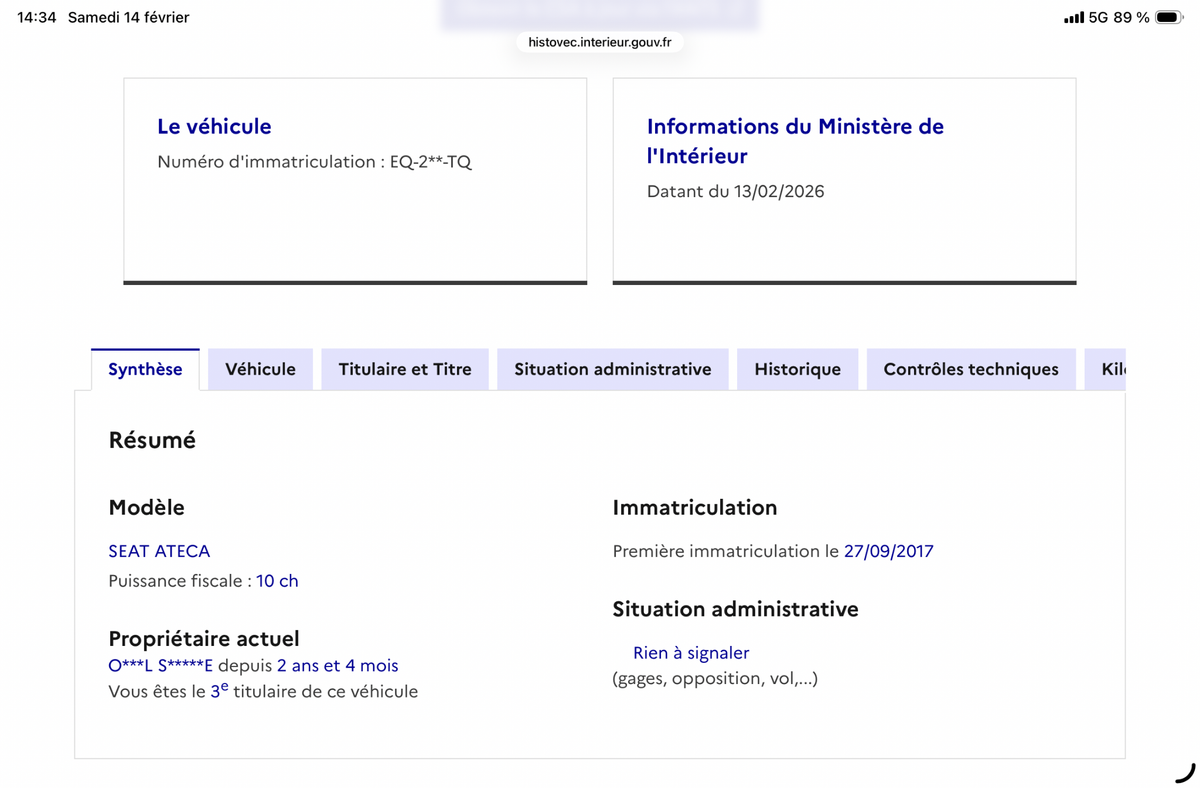The height and width of the screenshot is (788, 1200).
Task: Select the Synthèse tab
Action: [x=145, y=369]
